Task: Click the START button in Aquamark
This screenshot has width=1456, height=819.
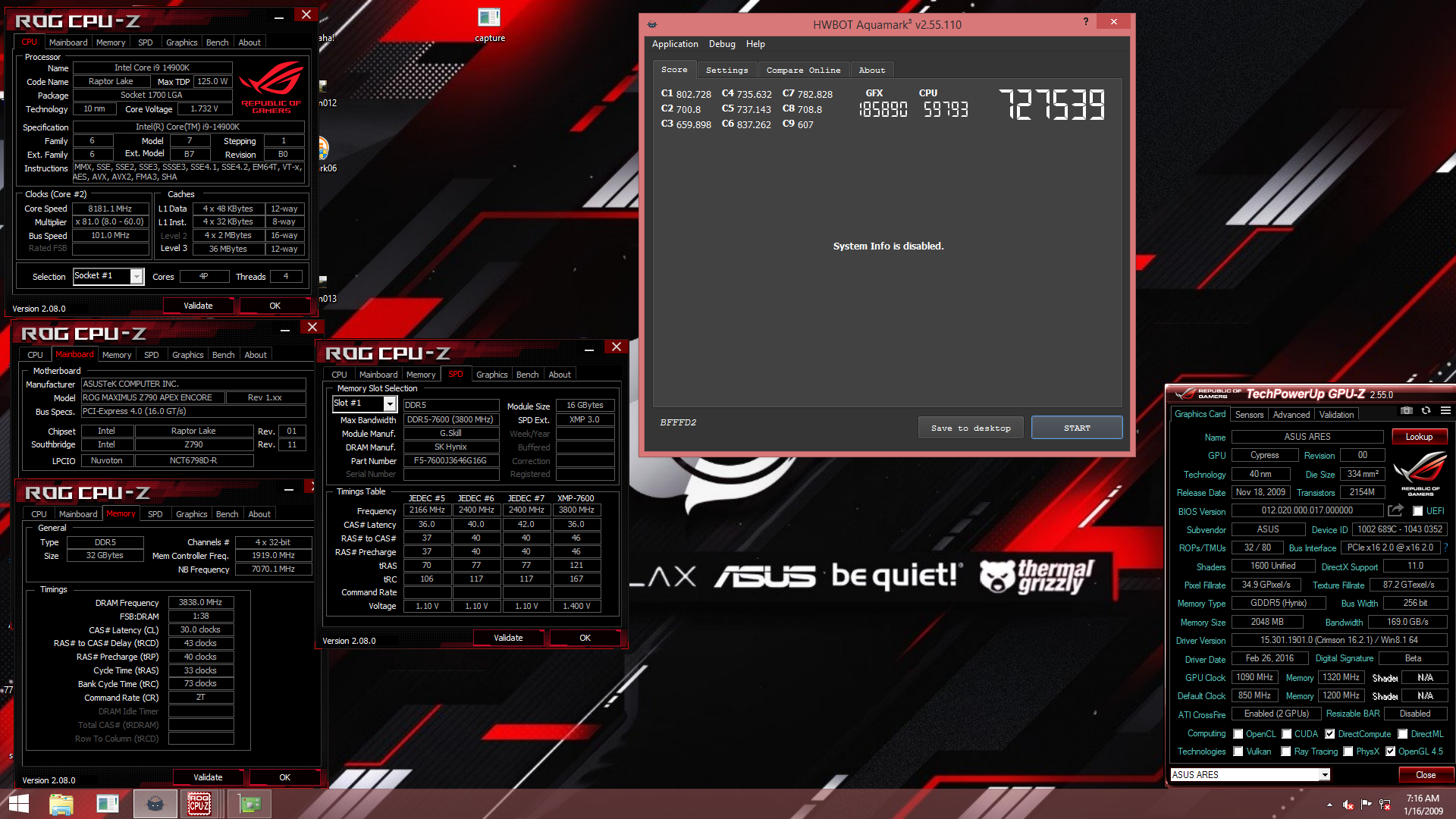Action: 1077,428
